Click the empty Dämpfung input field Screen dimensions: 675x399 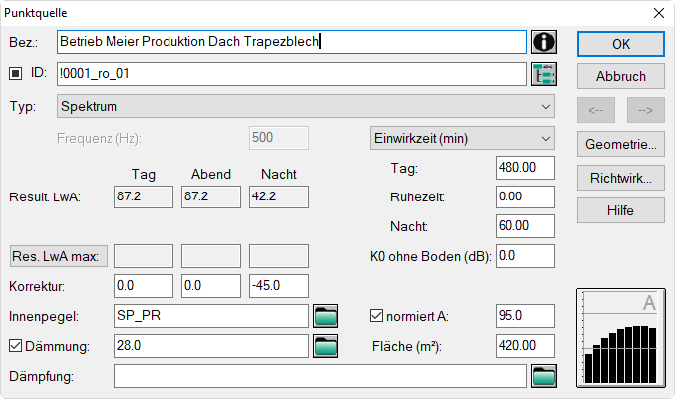[320, 376]
